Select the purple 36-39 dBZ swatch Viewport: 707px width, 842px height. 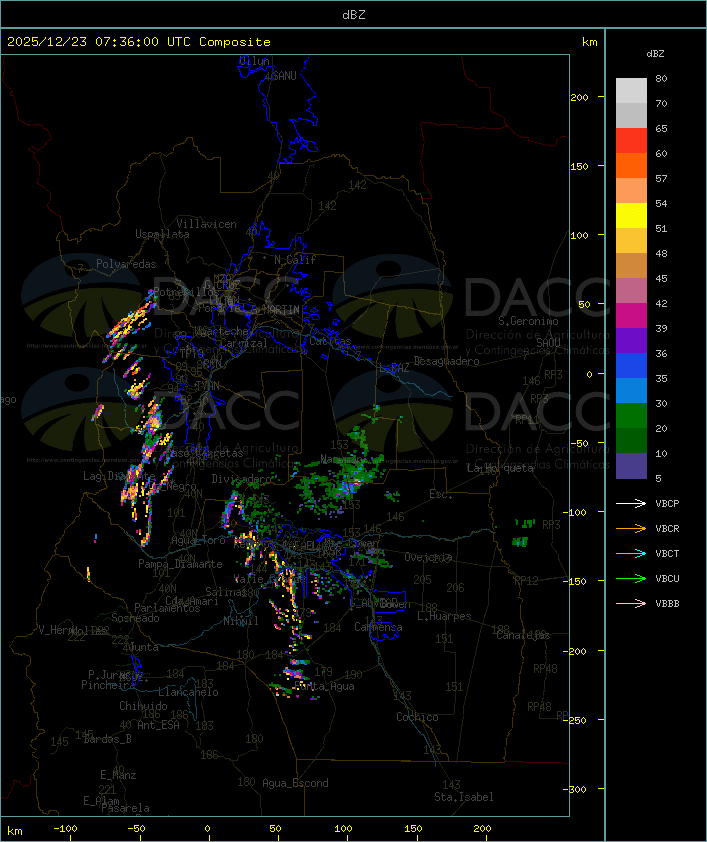(631, 340)
